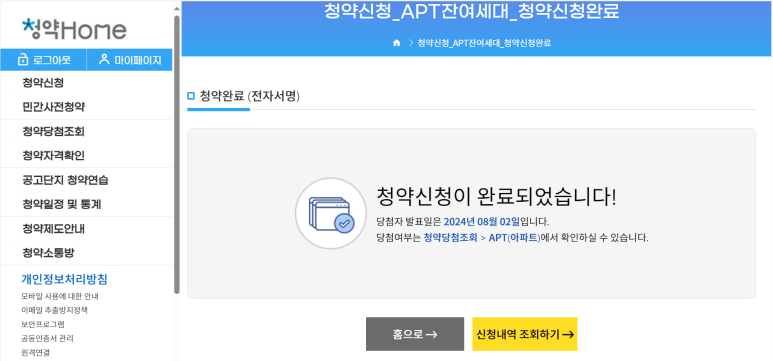Log out using 로그아웃 button
Viewport: 773px width, 361px height.
pos(43,60)
